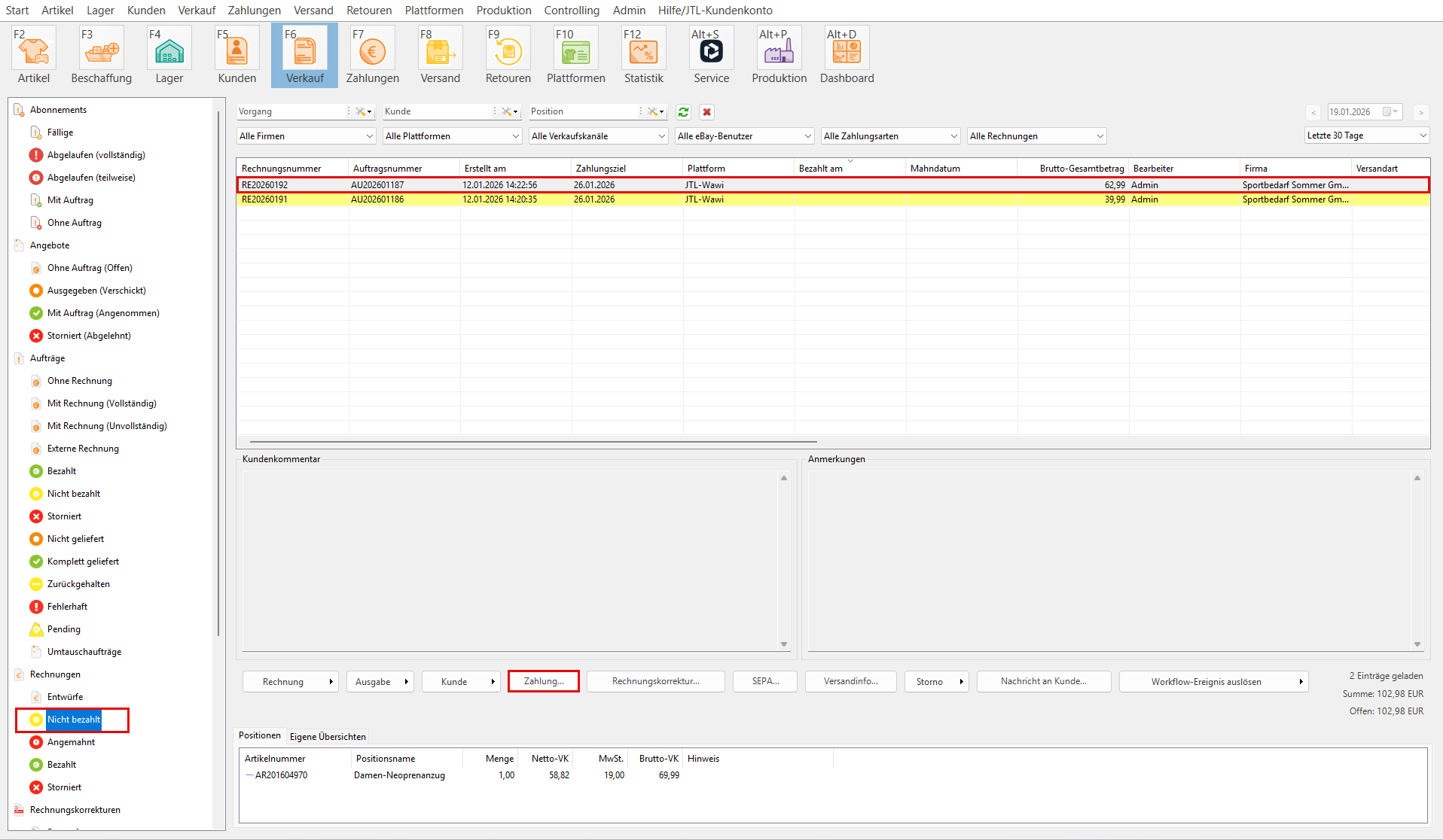1443x840 pixels.
Task: Click the Vorgang search field
Action: [x=291, y=111]
